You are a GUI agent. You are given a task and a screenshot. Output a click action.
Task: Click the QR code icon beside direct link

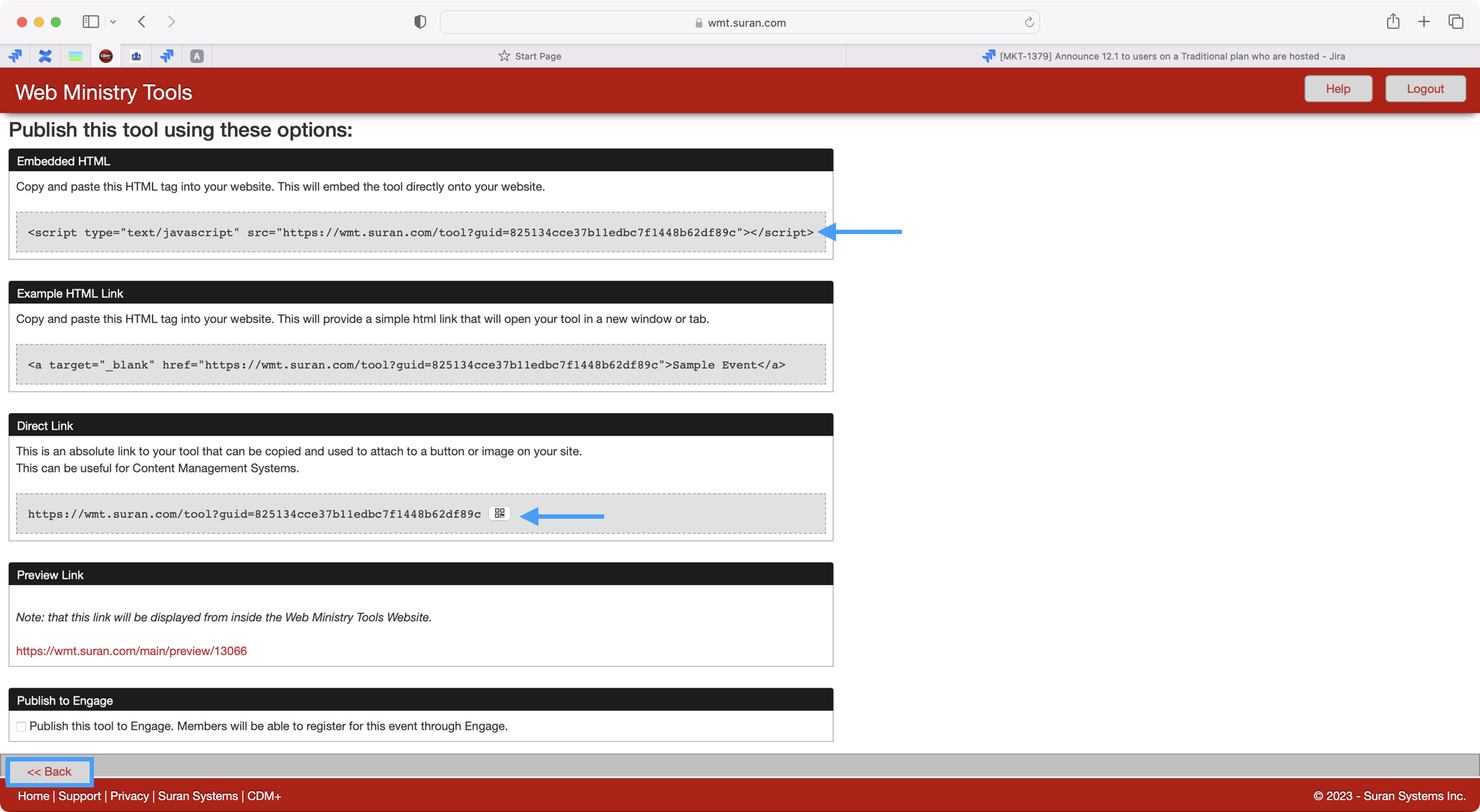[499, 514]
